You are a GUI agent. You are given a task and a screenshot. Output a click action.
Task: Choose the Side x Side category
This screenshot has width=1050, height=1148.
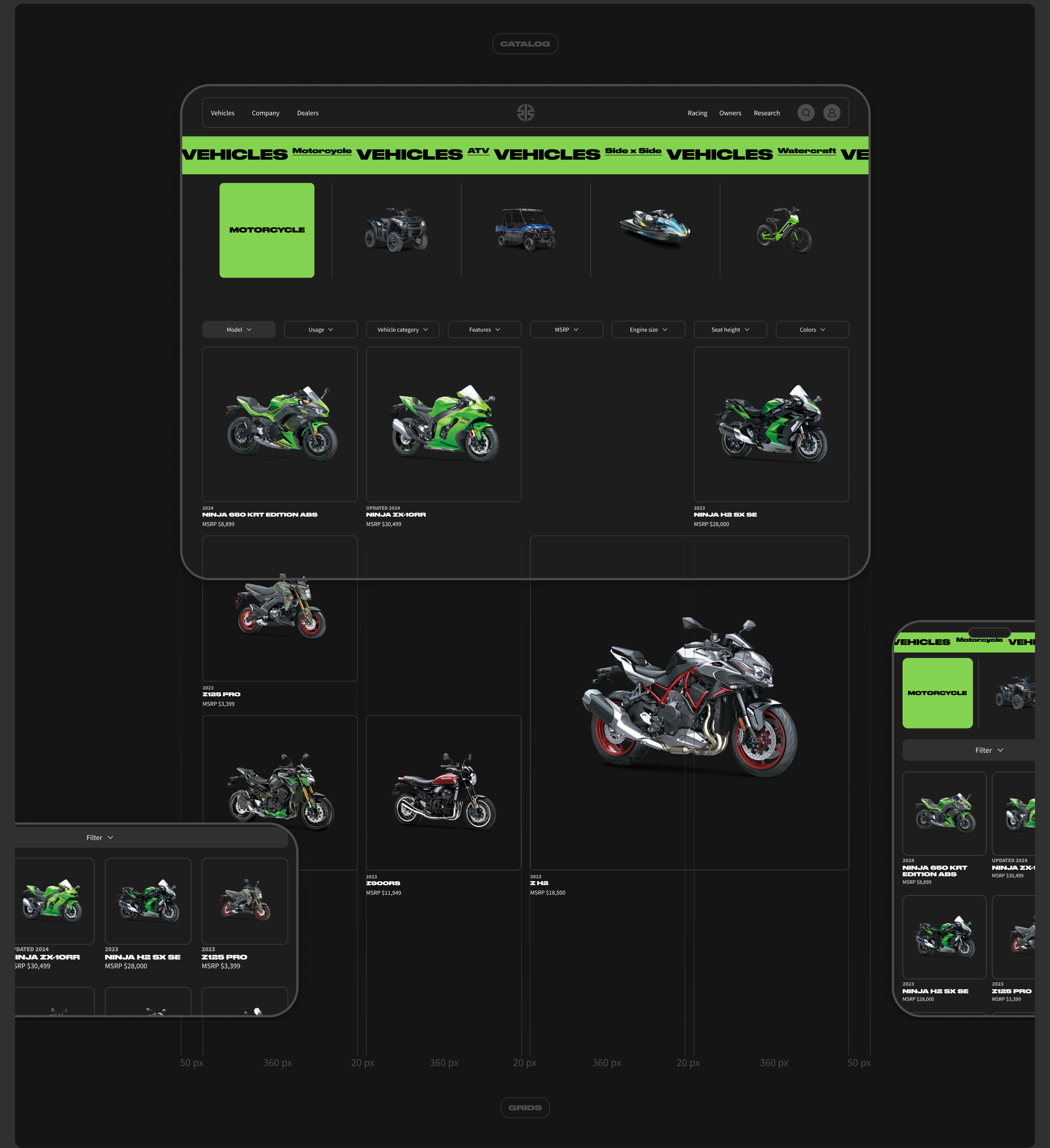(525, 230)
